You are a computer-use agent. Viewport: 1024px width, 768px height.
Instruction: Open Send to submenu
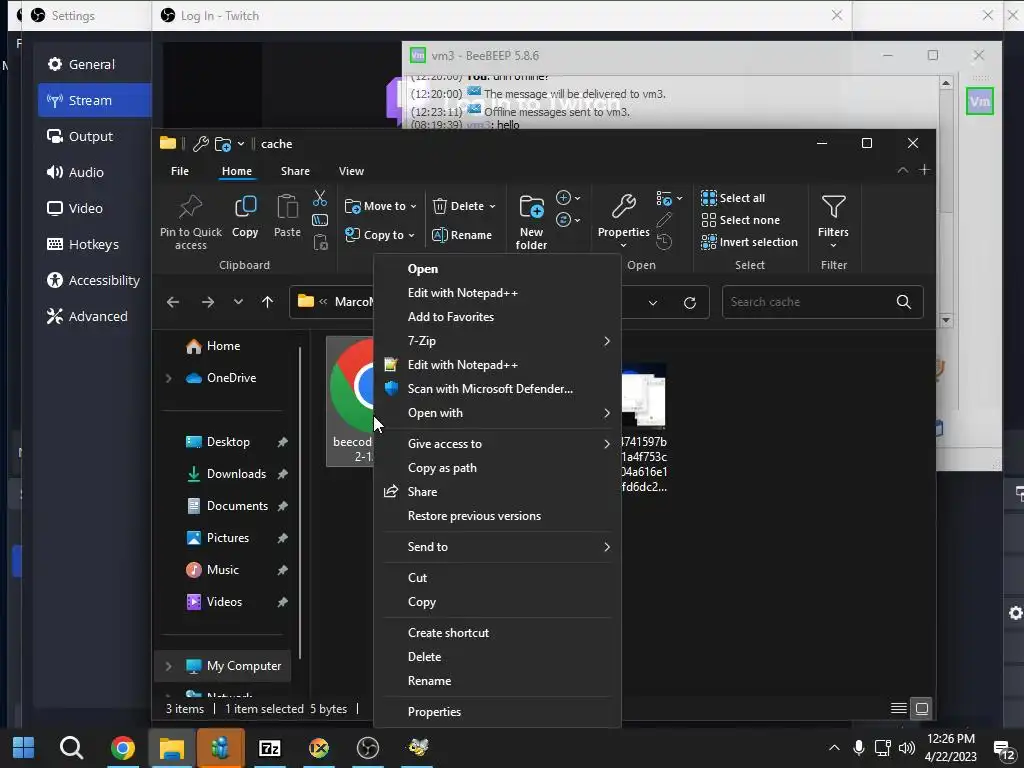(497, 547)
